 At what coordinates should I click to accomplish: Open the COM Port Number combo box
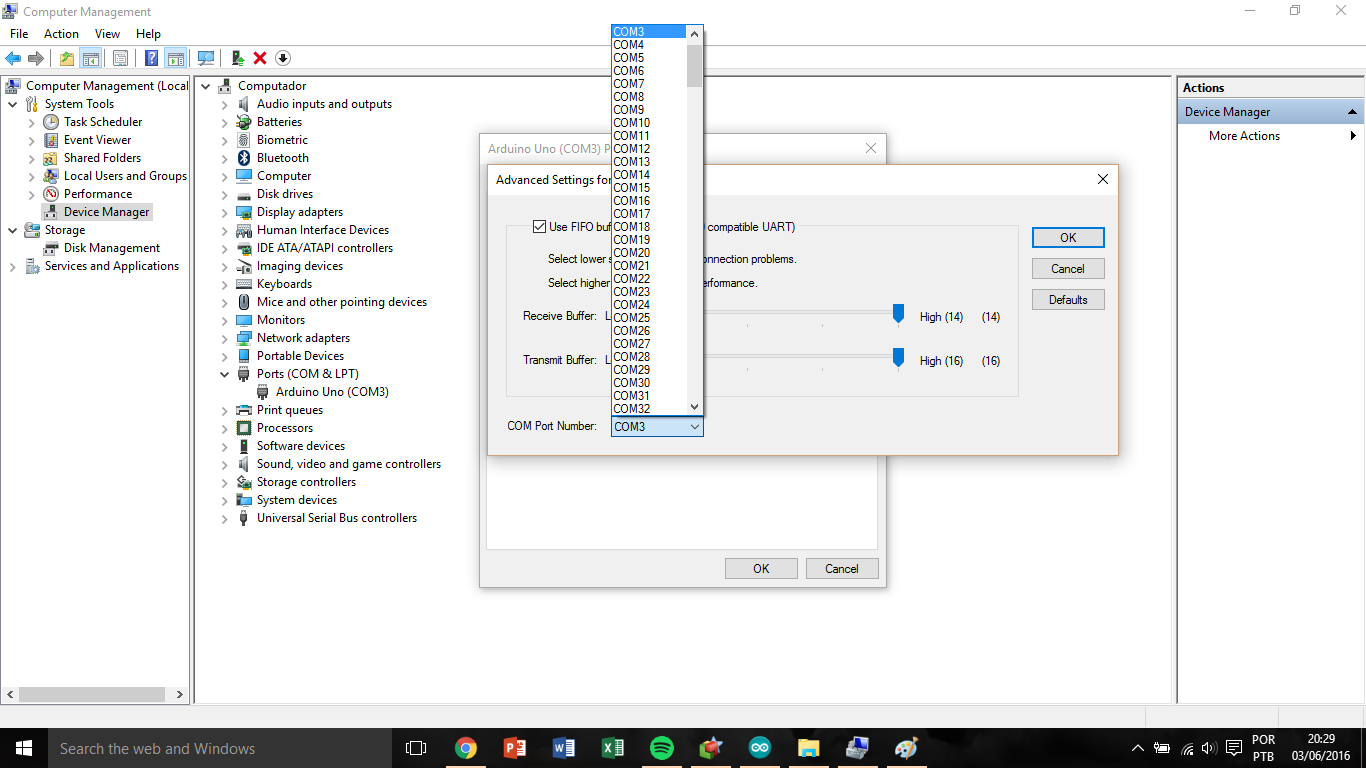click(657, 426)
